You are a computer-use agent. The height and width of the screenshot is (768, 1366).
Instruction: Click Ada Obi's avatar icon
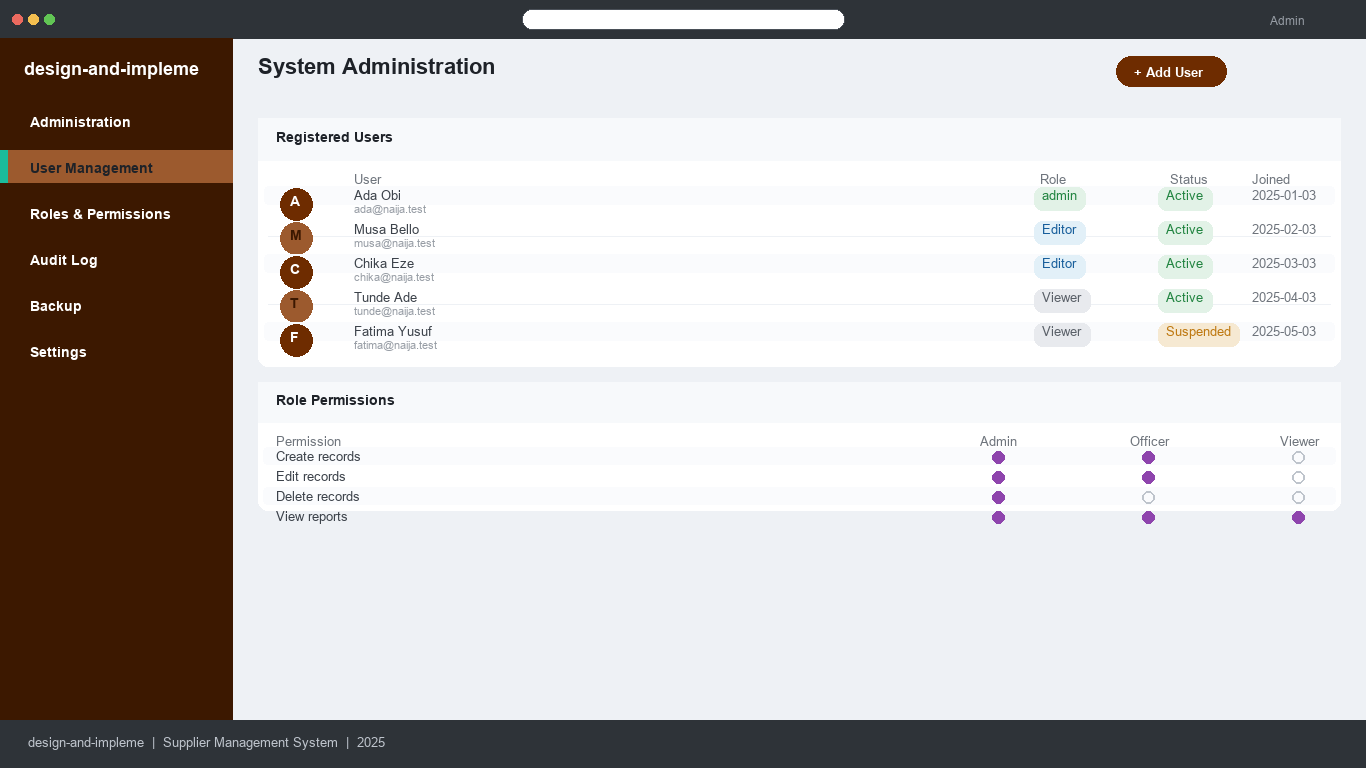pyautogui.click(x=296, y=204)
